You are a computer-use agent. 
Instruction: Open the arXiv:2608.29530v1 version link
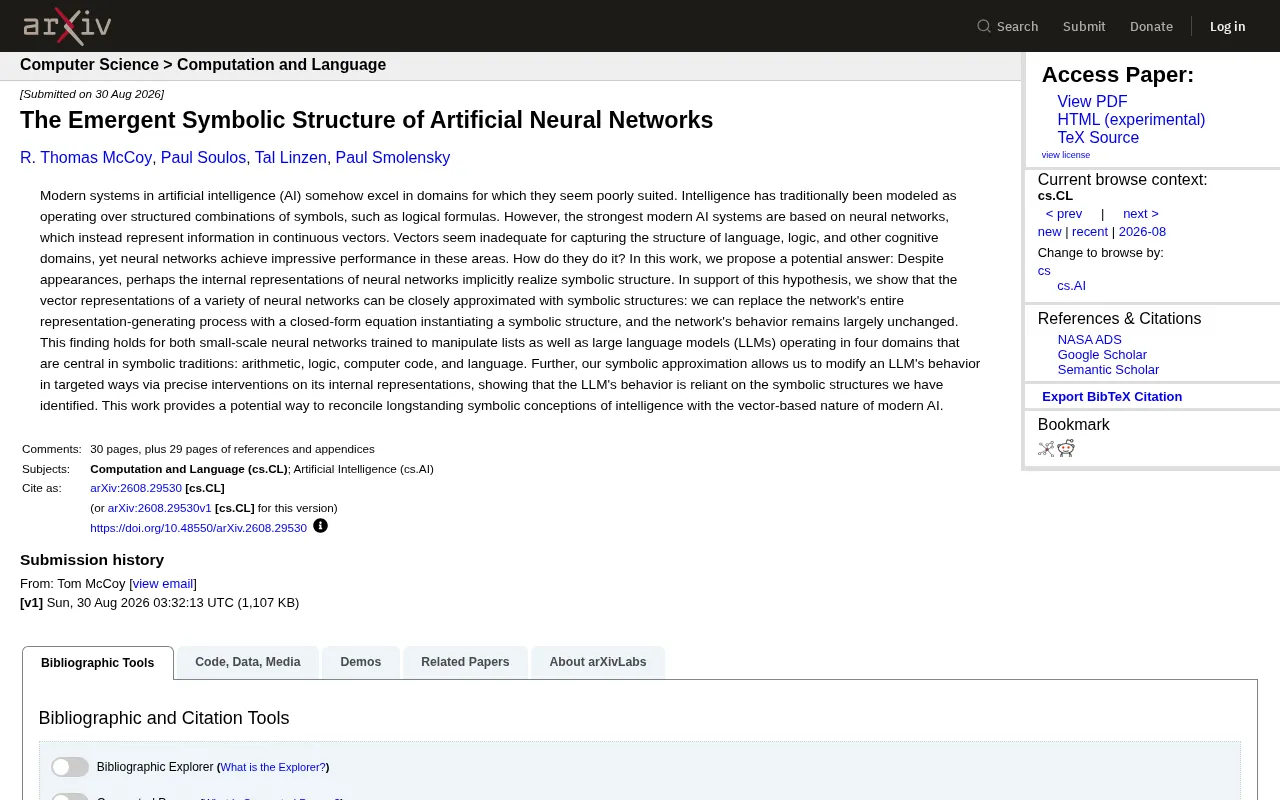[x=160, y=508]
